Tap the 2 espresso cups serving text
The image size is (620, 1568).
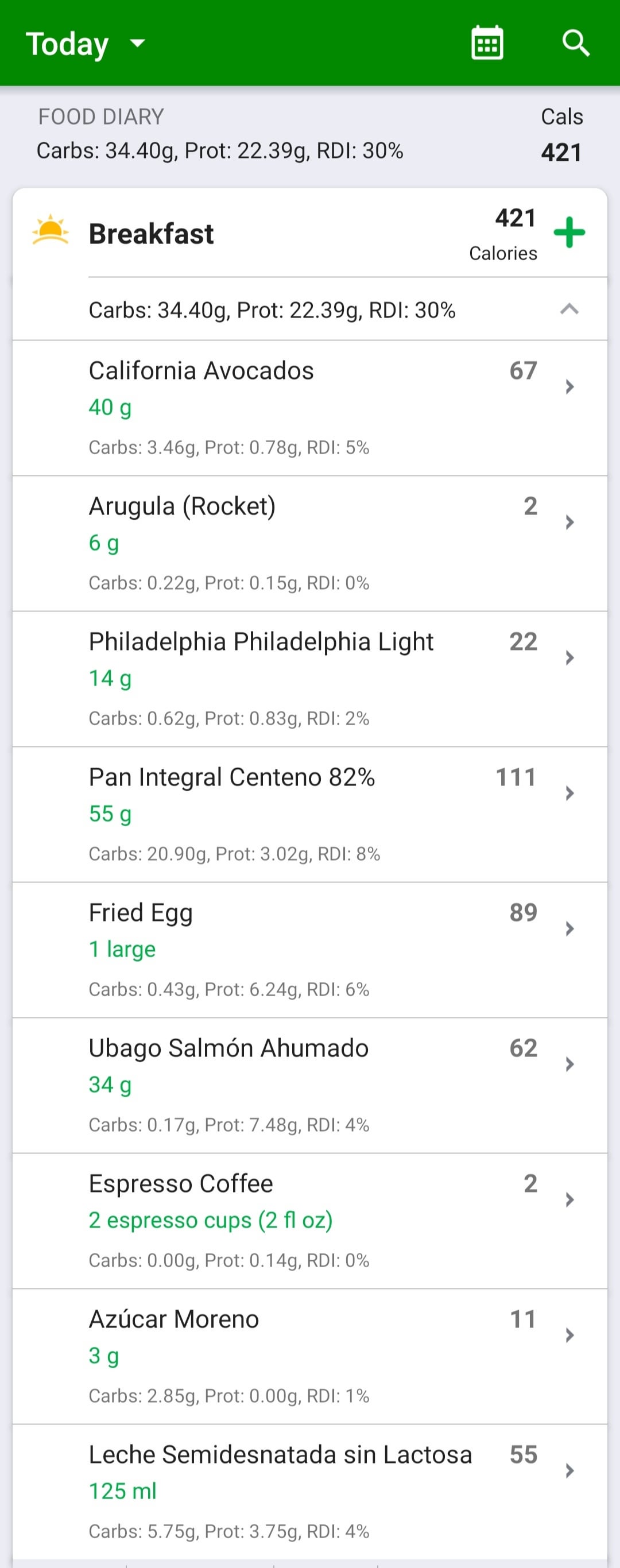point(211,1221)
